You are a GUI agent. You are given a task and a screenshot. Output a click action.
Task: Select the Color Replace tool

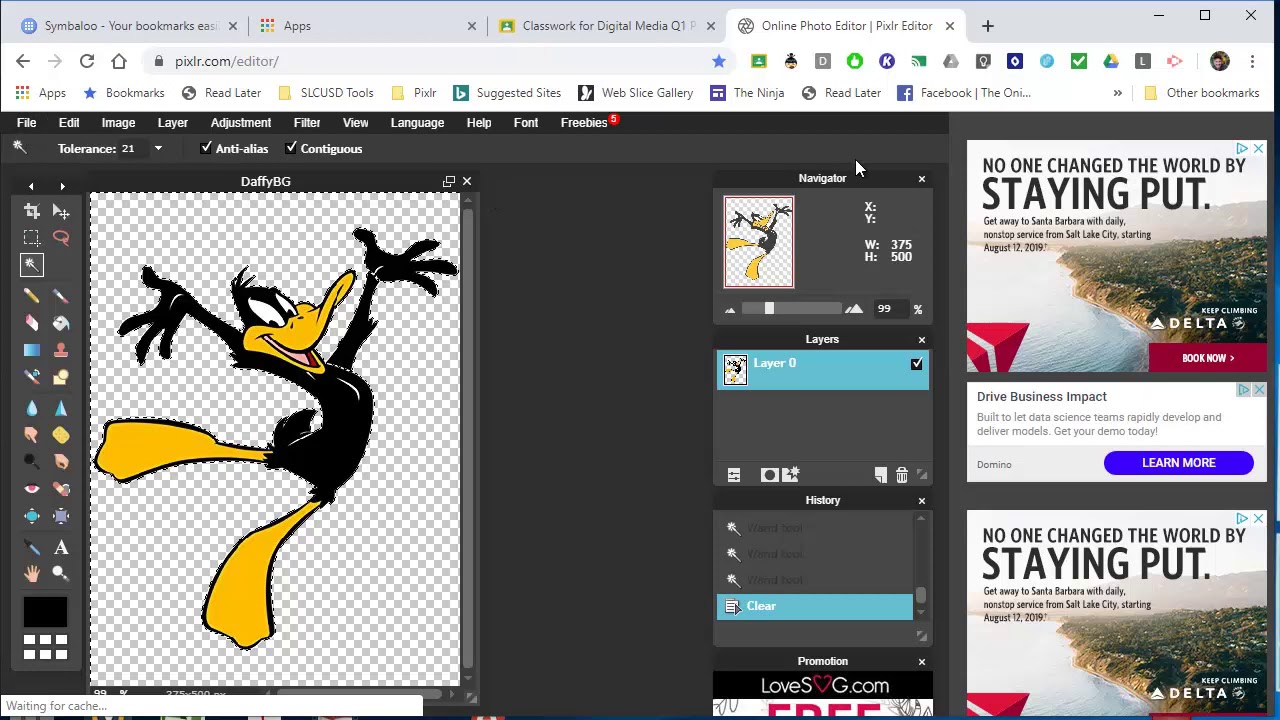tap(32, 377)
